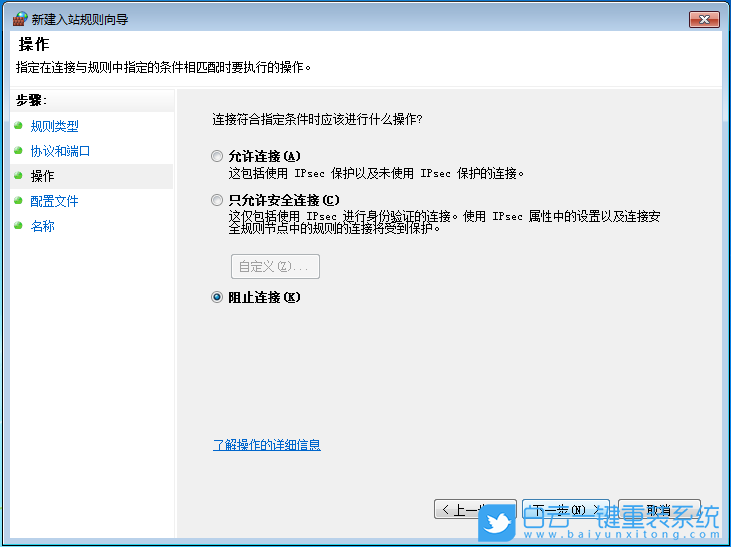This screenshot has width=731, height=547.
Task: Go to the 配置文件 step
Action: point(55,201)
